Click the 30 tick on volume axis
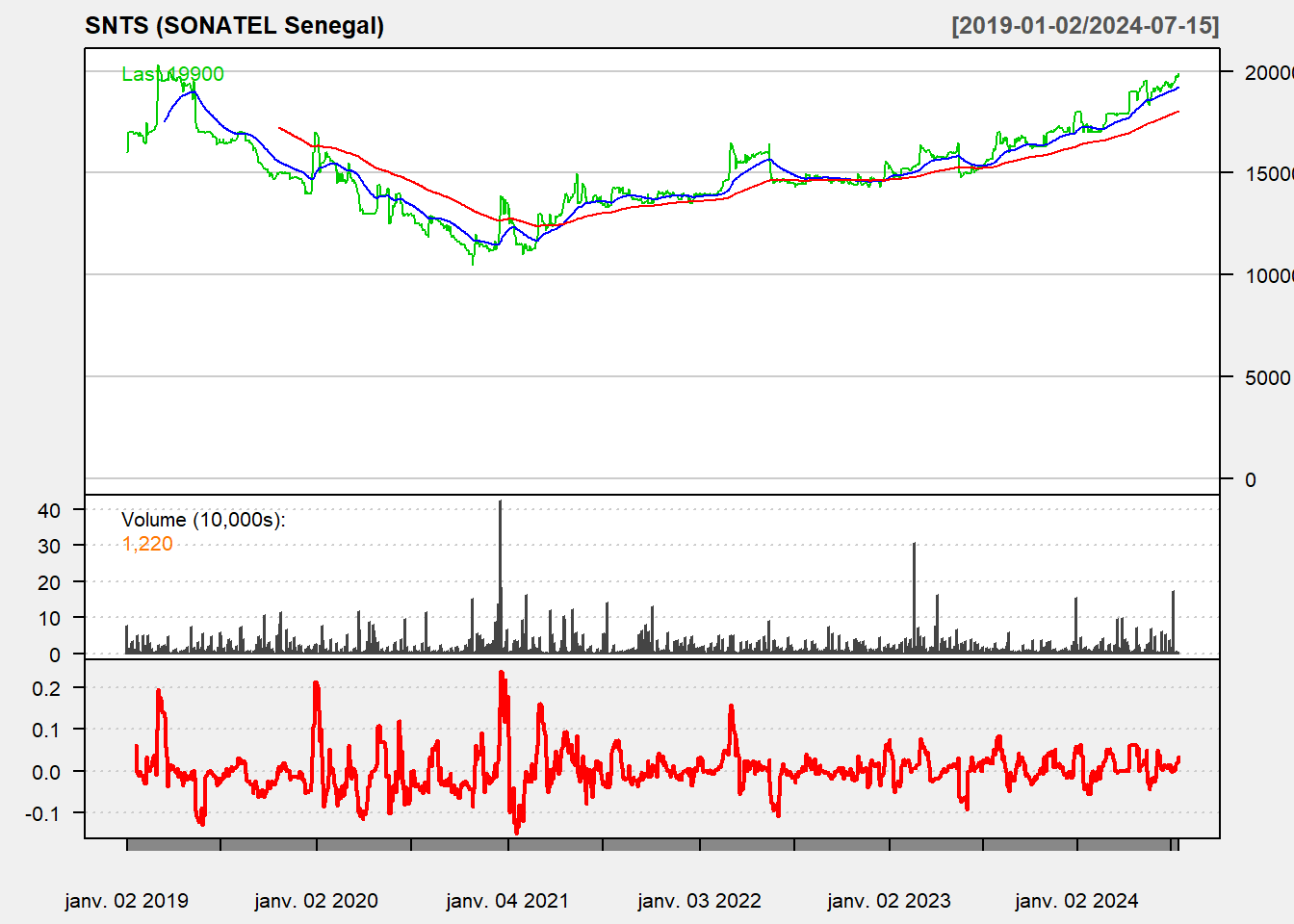 point(49,546)
